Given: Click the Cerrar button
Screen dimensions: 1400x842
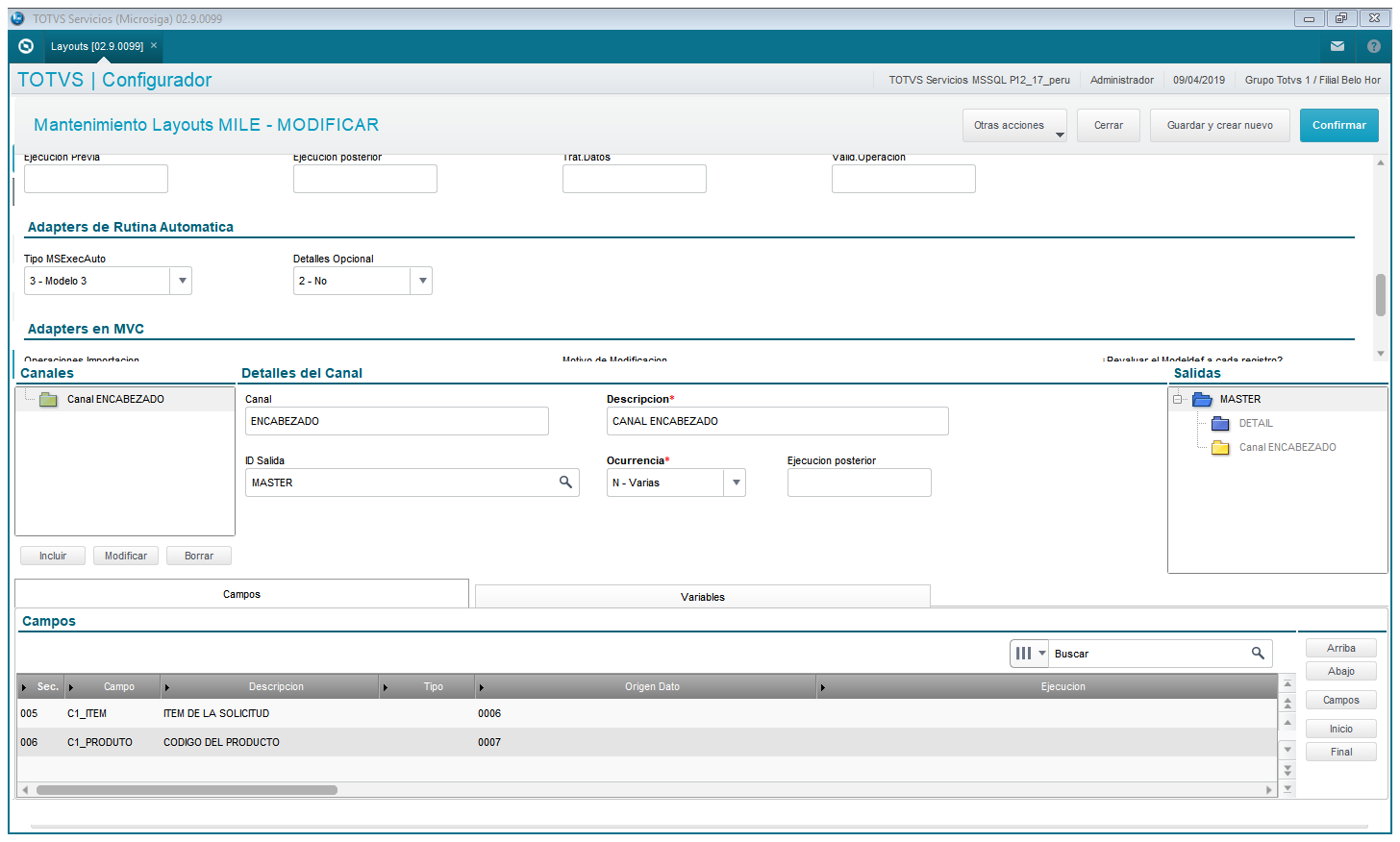Looking at the screenshot, I should 1109,125.
